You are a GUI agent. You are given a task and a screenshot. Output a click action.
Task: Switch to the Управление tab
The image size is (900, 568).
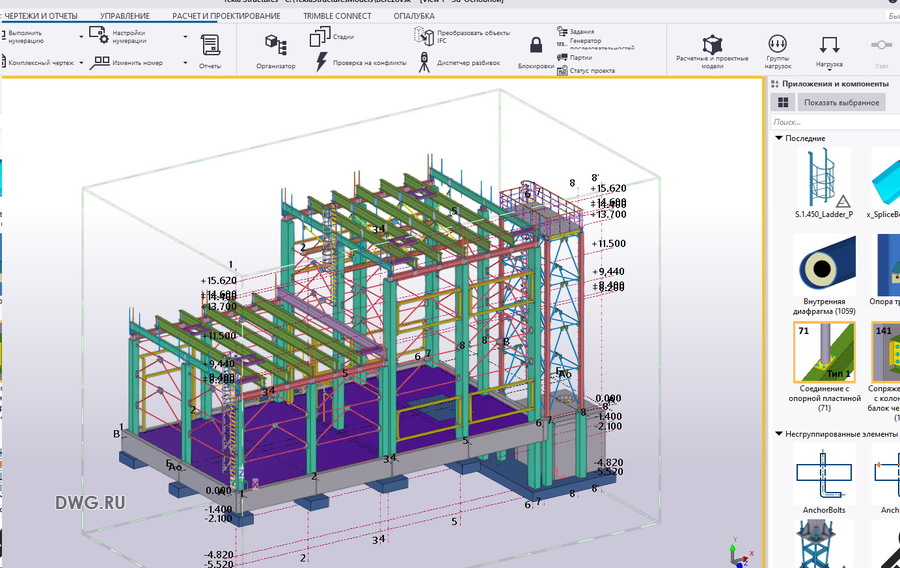pyautogui.click(x=125, y=16)
